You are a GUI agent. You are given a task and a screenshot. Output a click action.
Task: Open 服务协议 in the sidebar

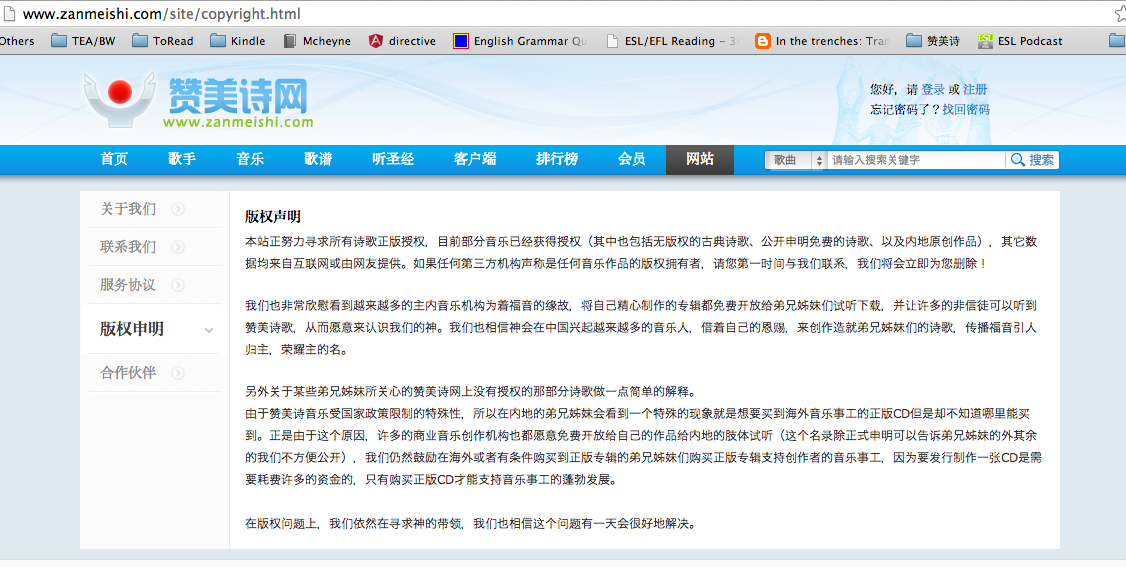128,285
